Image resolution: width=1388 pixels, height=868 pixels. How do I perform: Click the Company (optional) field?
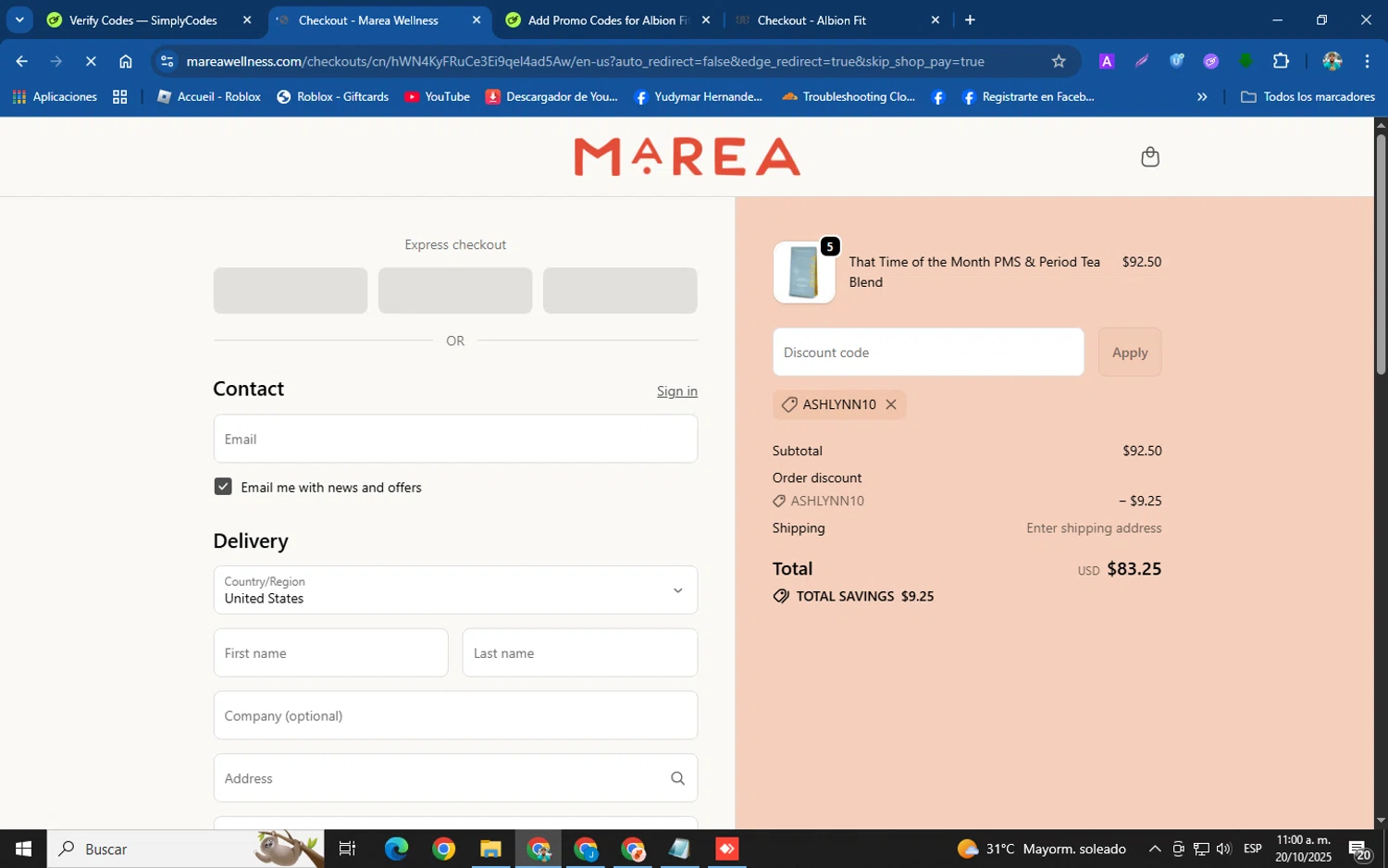pyautogui.click(x=455, y=715)
